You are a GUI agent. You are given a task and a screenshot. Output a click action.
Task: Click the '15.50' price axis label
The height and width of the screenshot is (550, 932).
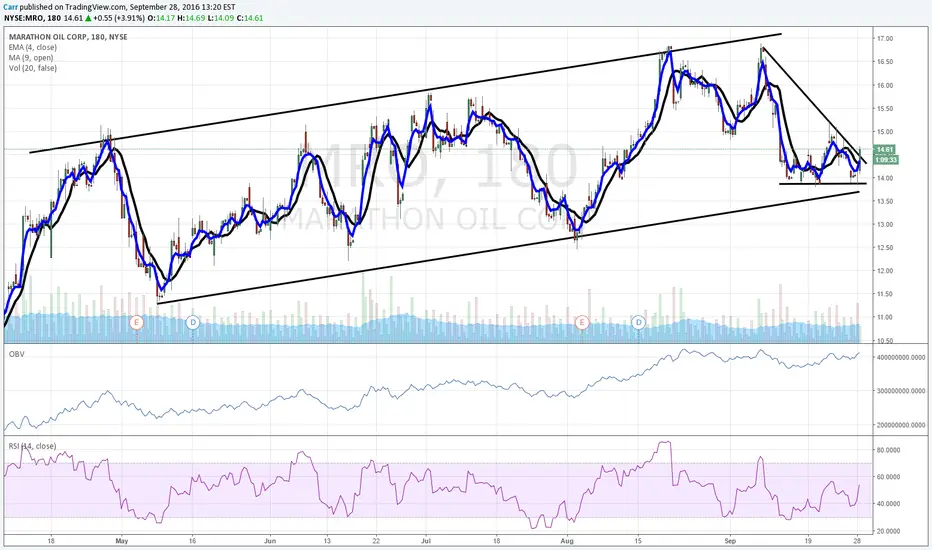[x=884, y=108]
